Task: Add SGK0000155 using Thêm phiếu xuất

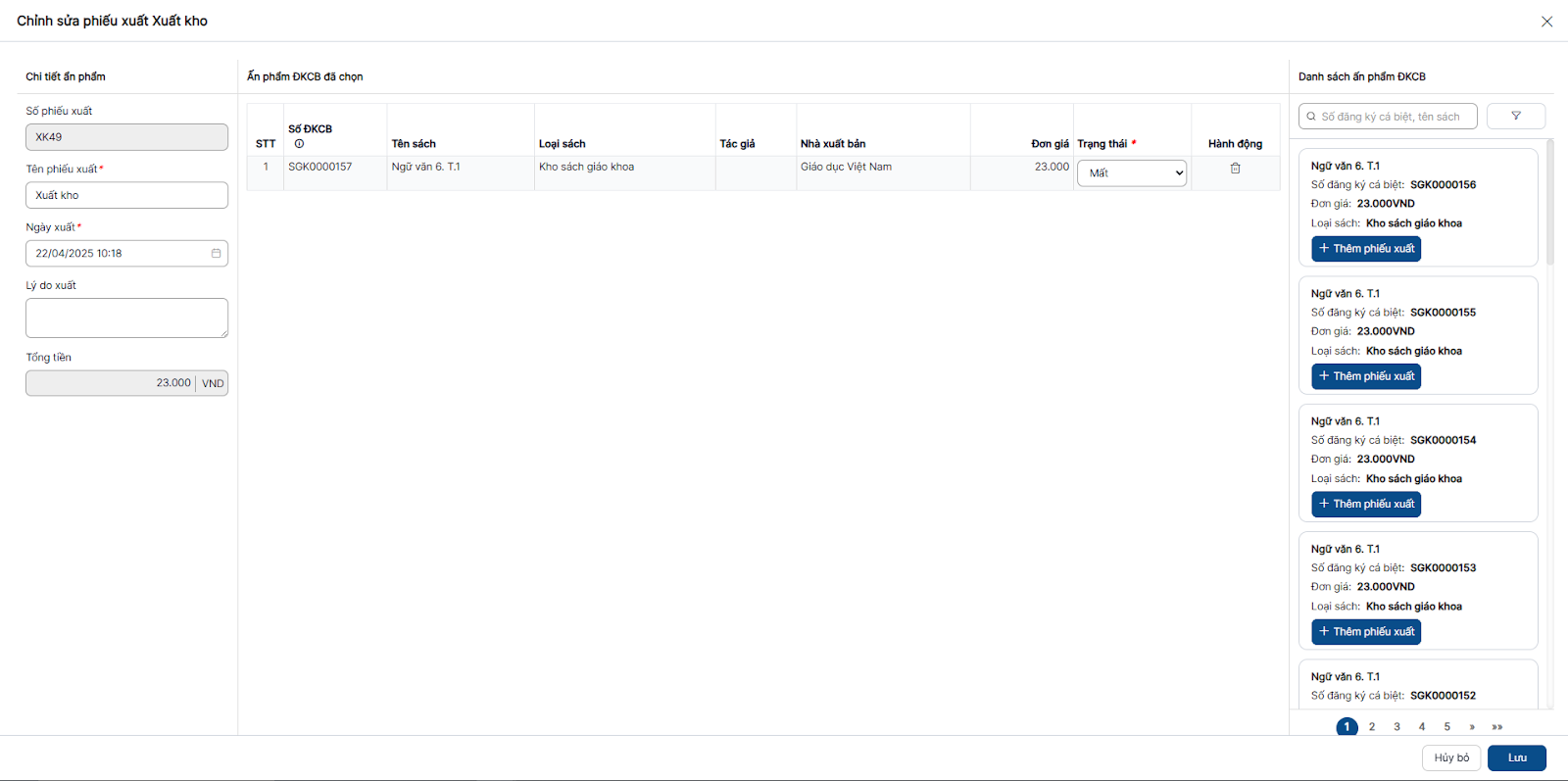Action: click(1366, 376)
